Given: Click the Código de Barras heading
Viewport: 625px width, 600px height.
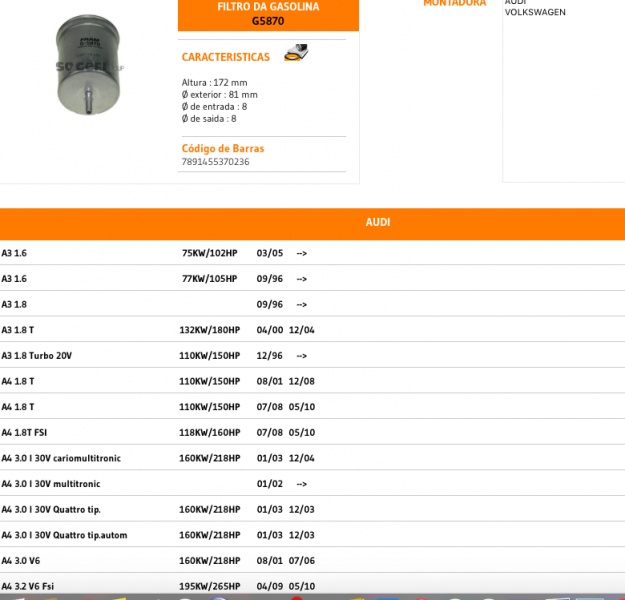Looking at the screenshot, I should [223, 148].
